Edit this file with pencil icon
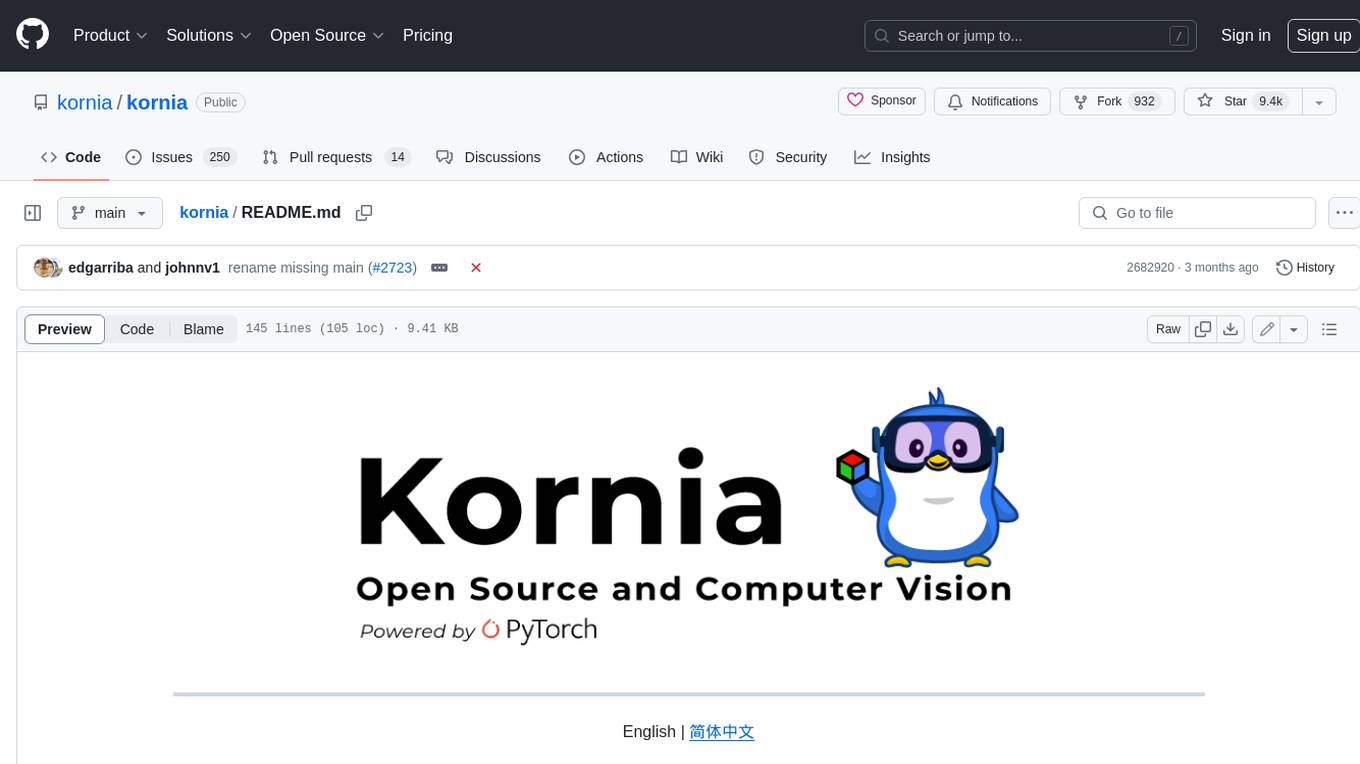Image resolution: width=1360 pixels, height=764 pixels. (x=1266, y=329)
